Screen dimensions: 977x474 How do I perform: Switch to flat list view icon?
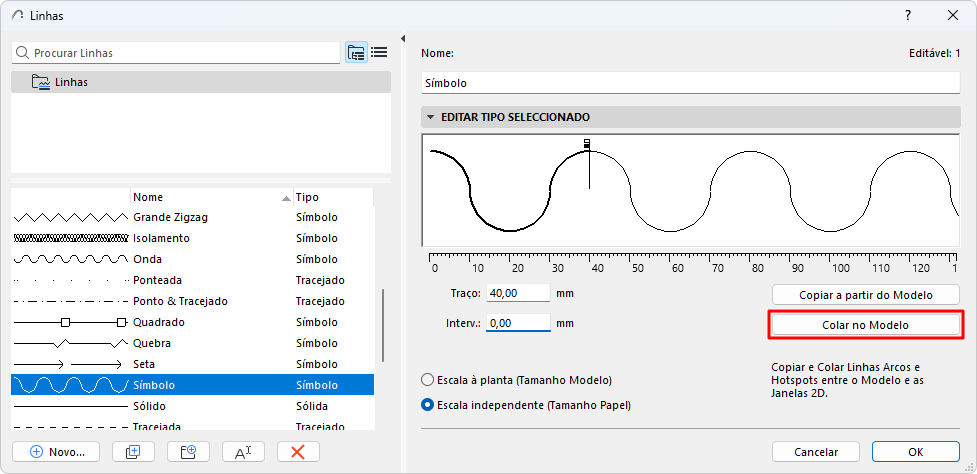click(x=379, y=53)
